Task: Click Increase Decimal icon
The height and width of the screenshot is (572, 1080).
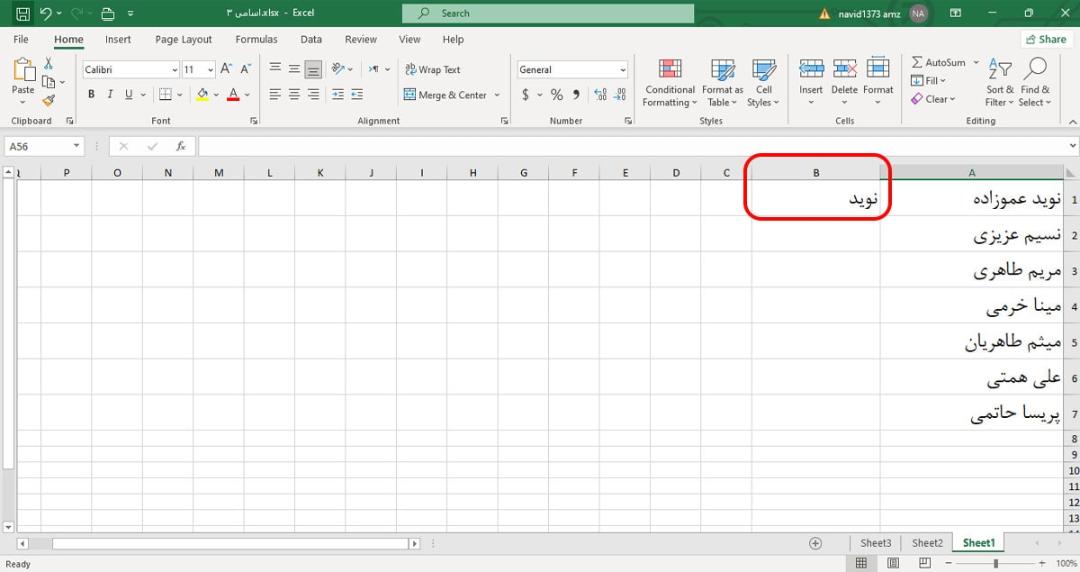Action: pyautogui.click(x=601, y=94)
